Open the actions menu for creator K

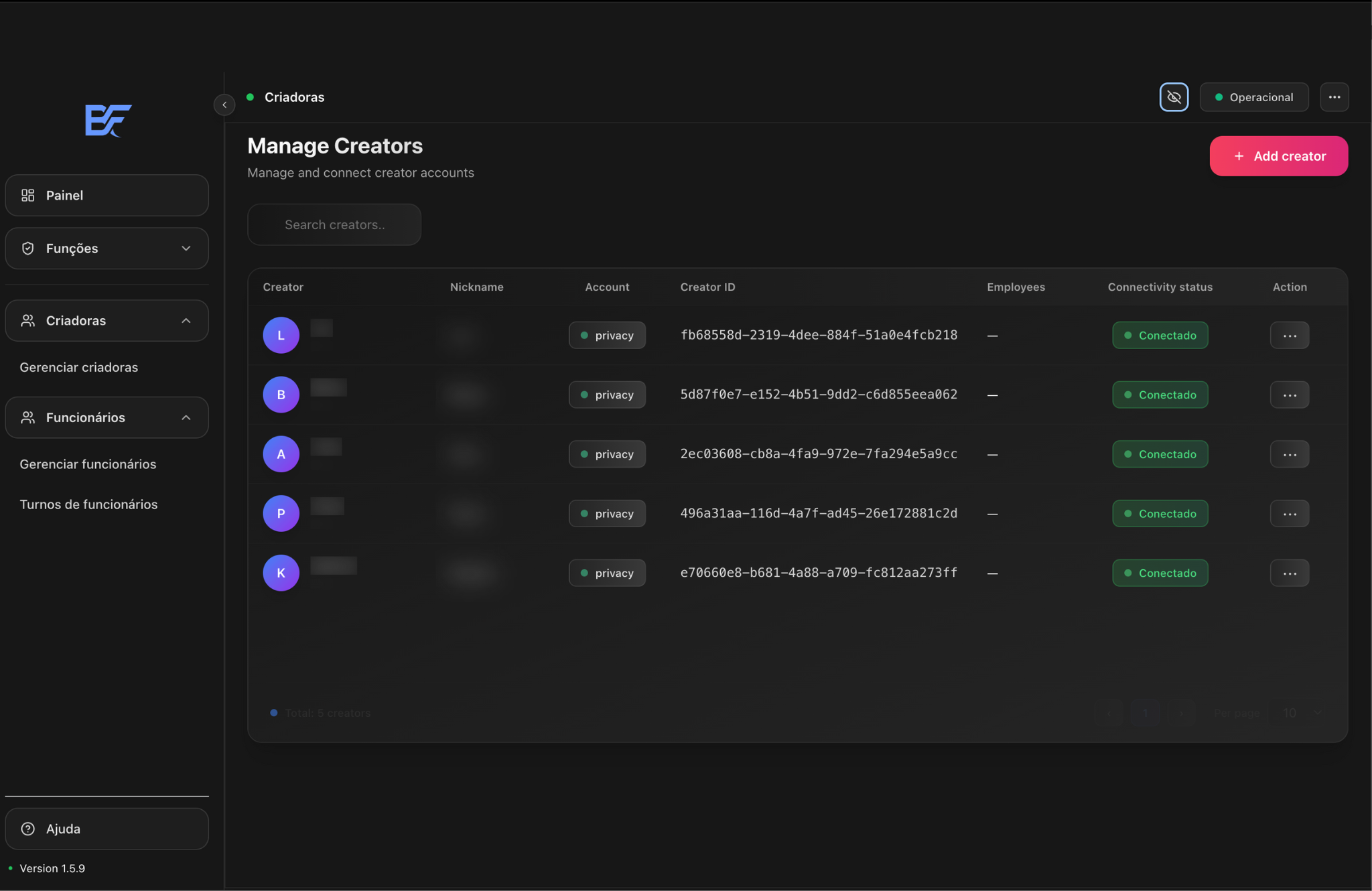click(1289, 573)
